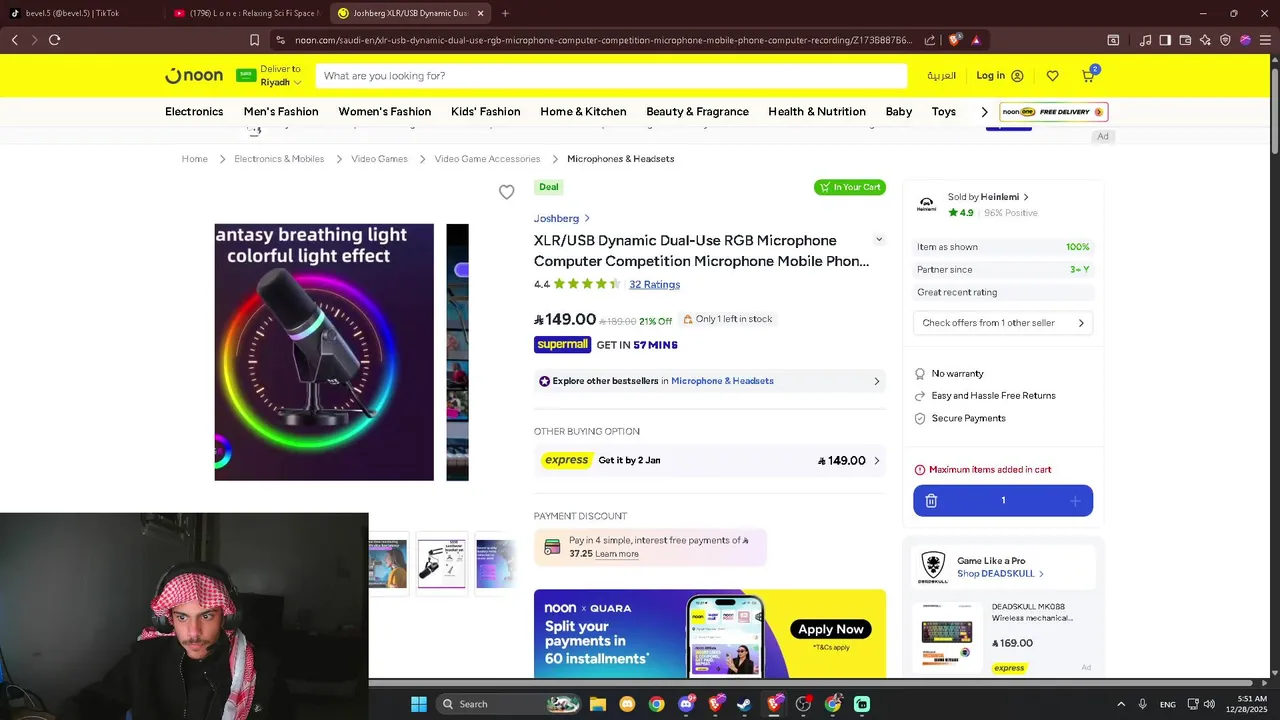Go to Video Games breadcrumb
Image resolution: width=1280 pixels, height=720 pixels.
pos(379,159)
